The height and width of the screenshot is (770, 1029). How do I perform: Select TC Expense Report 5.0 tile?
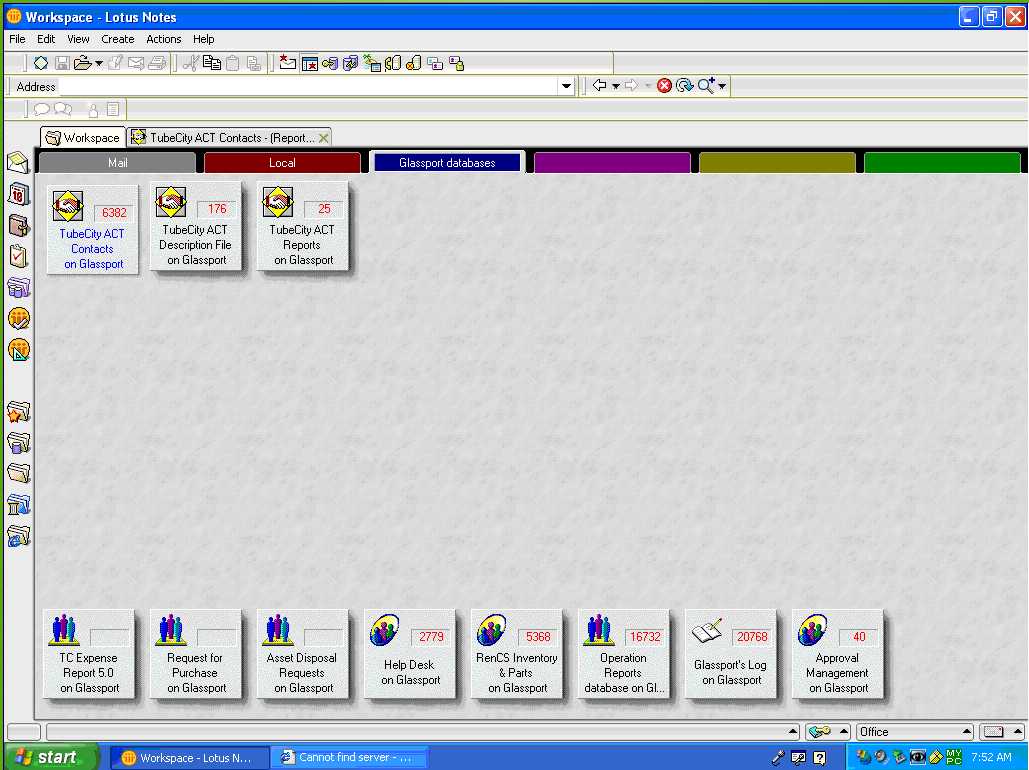point(89,654)
